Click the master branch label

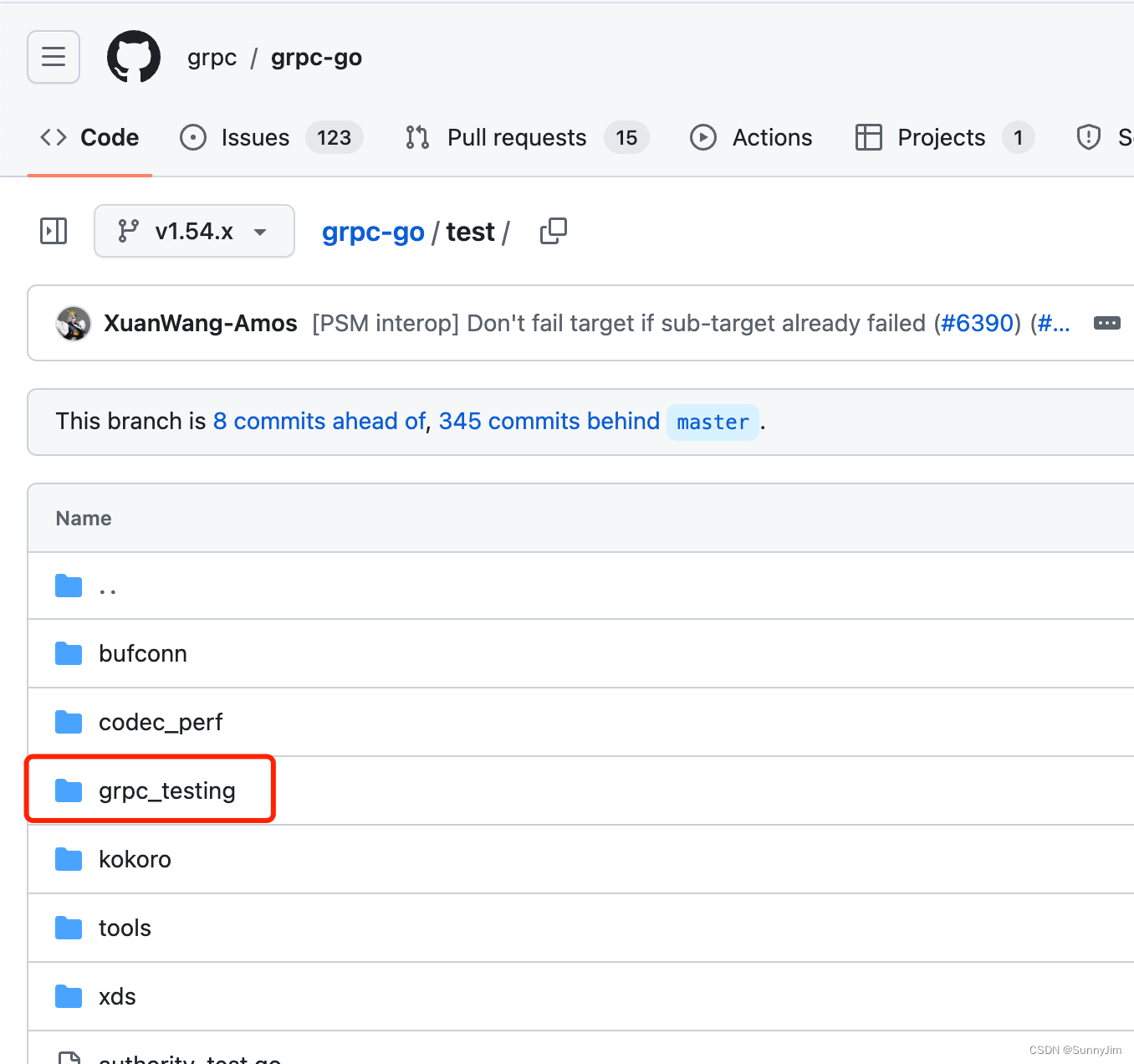(x=713, y=422)
